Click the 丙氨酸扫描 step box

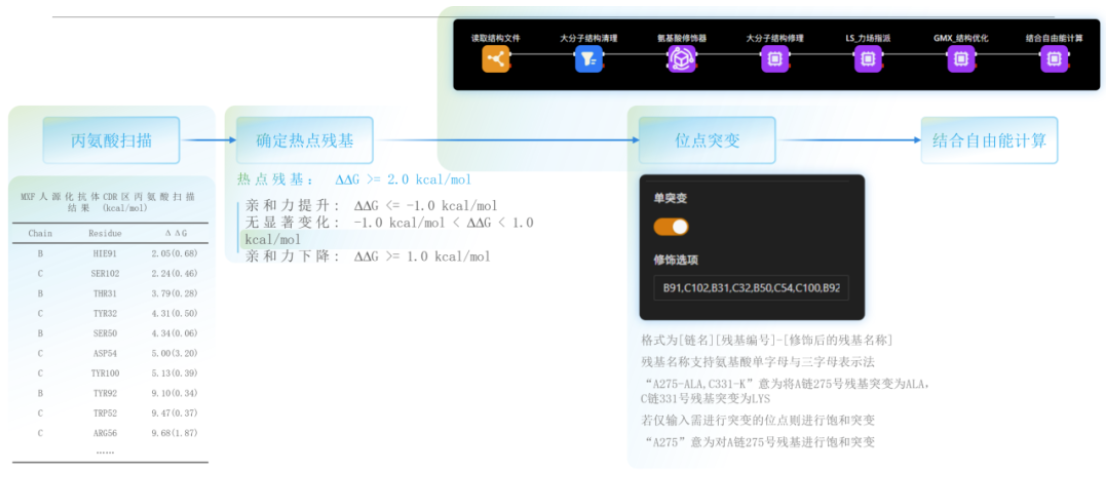(111, 141)
